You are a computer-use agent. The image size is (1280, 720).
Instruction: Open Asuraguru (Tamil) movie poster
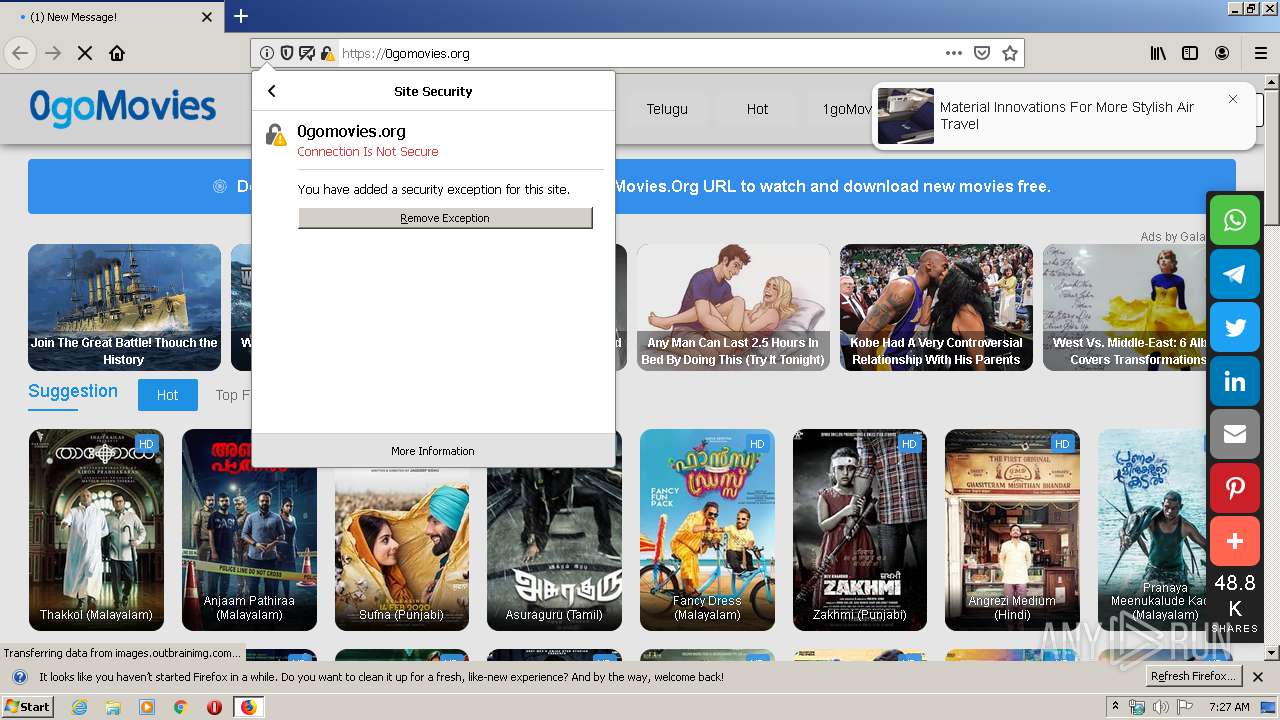click(x=554, y=550)
